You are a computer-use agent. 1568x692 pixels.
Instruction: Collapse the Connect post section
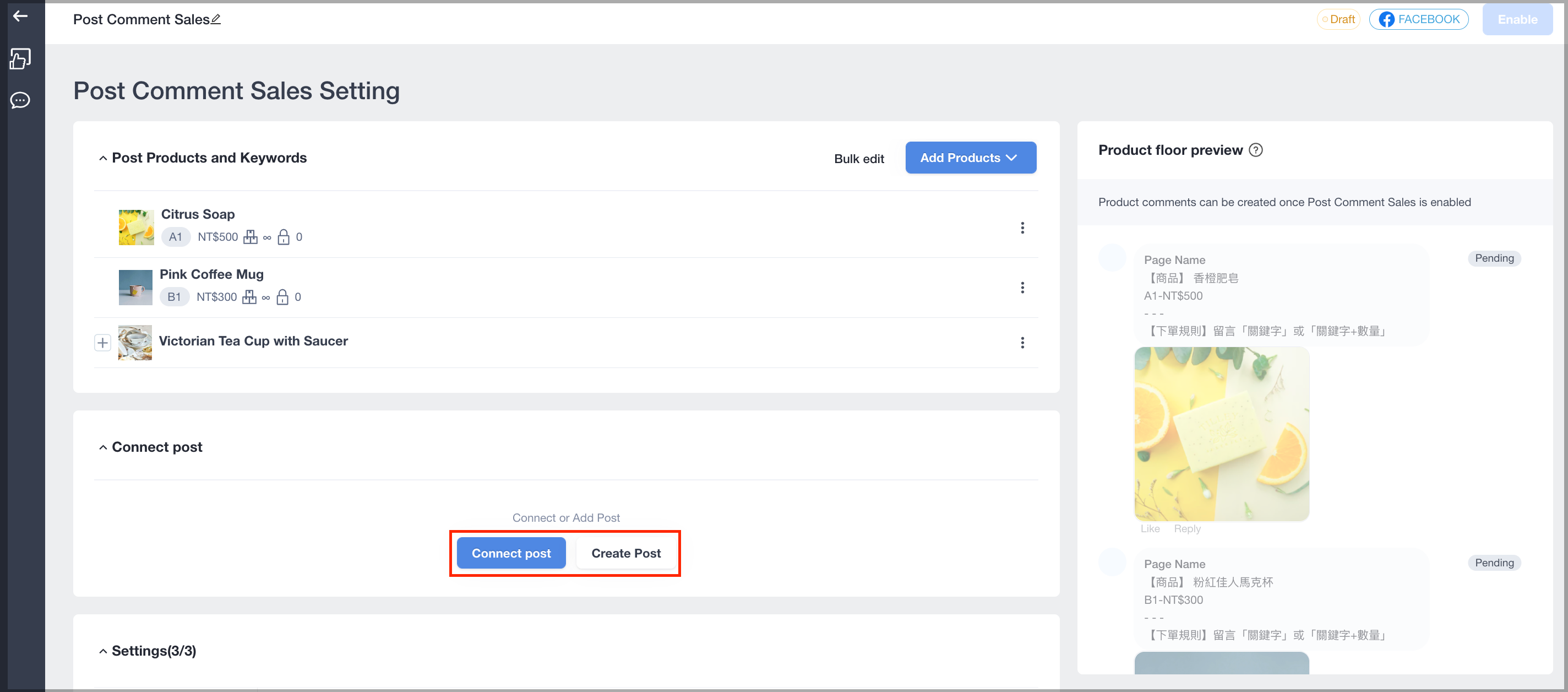click(103, 448)
